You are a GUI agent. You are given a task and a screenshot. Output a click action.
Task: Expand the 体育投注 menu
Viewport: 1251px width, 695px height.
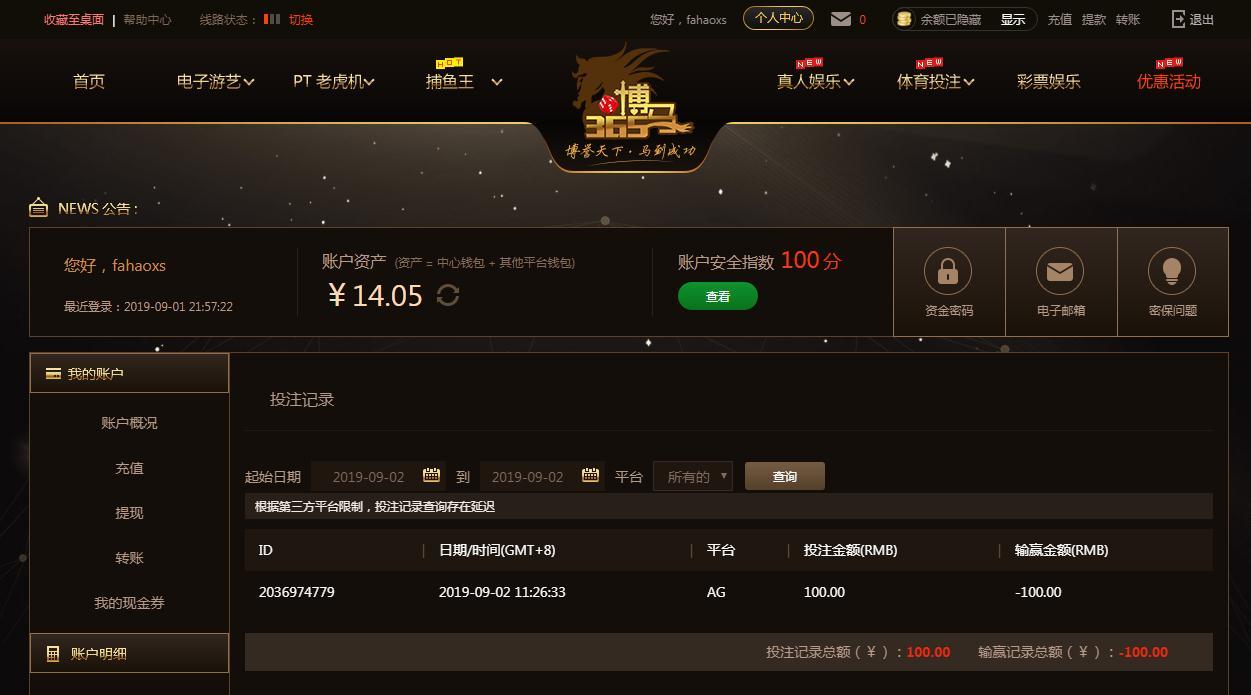point(935,82)
